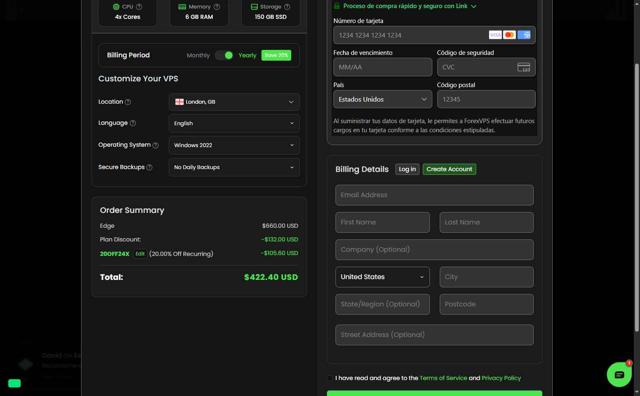
Task: Click the Save 20% badge
Action: [276, 55]
